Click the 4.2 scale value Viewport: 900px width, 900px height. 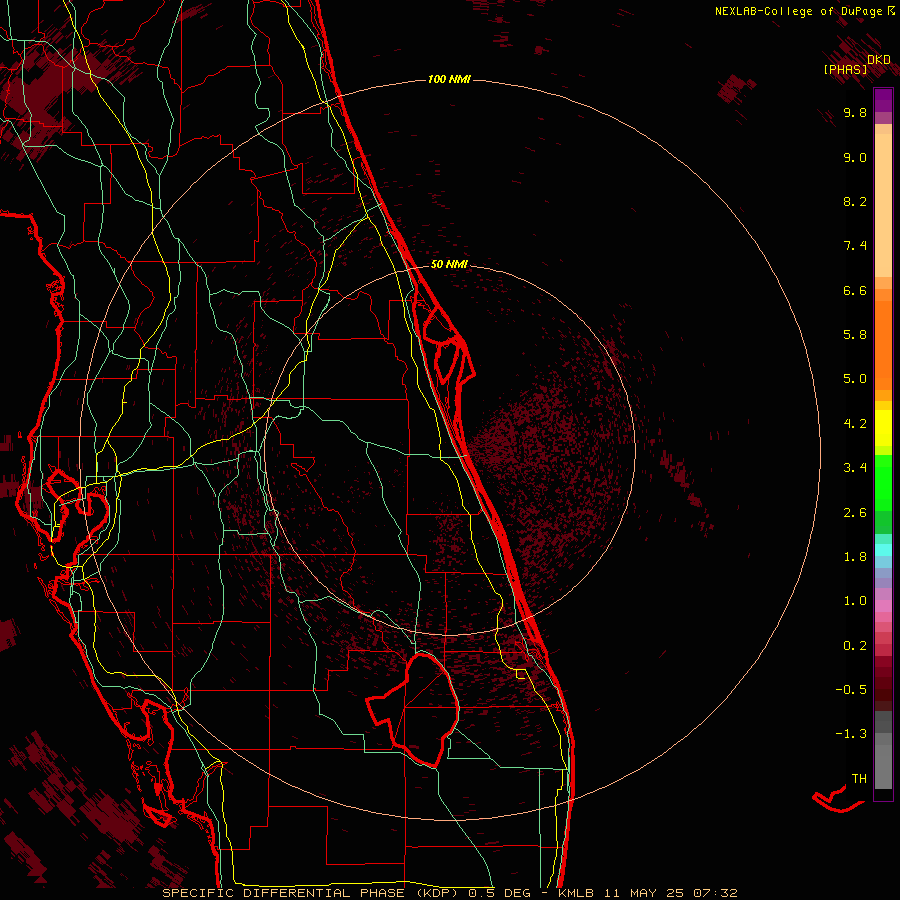855,424
